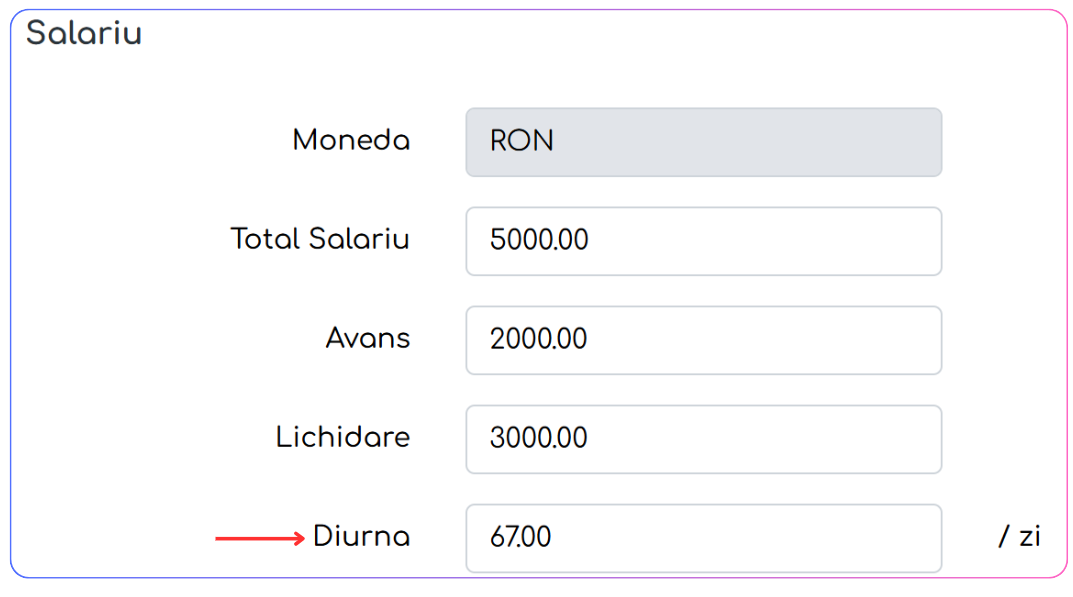Focus the Total Salariu input field
The height and width of the screenshot is (597, 1073).
[703, 241]
